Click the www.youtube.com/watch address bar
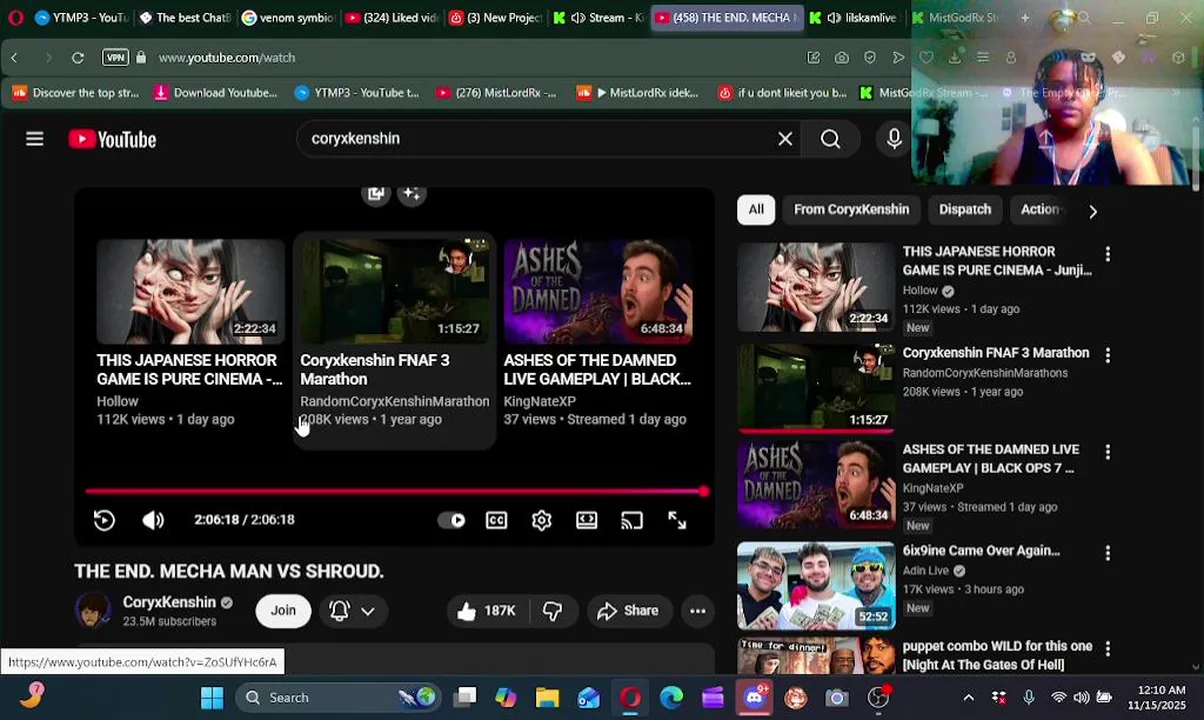The image size is (1204, 720). pos(226,58)
